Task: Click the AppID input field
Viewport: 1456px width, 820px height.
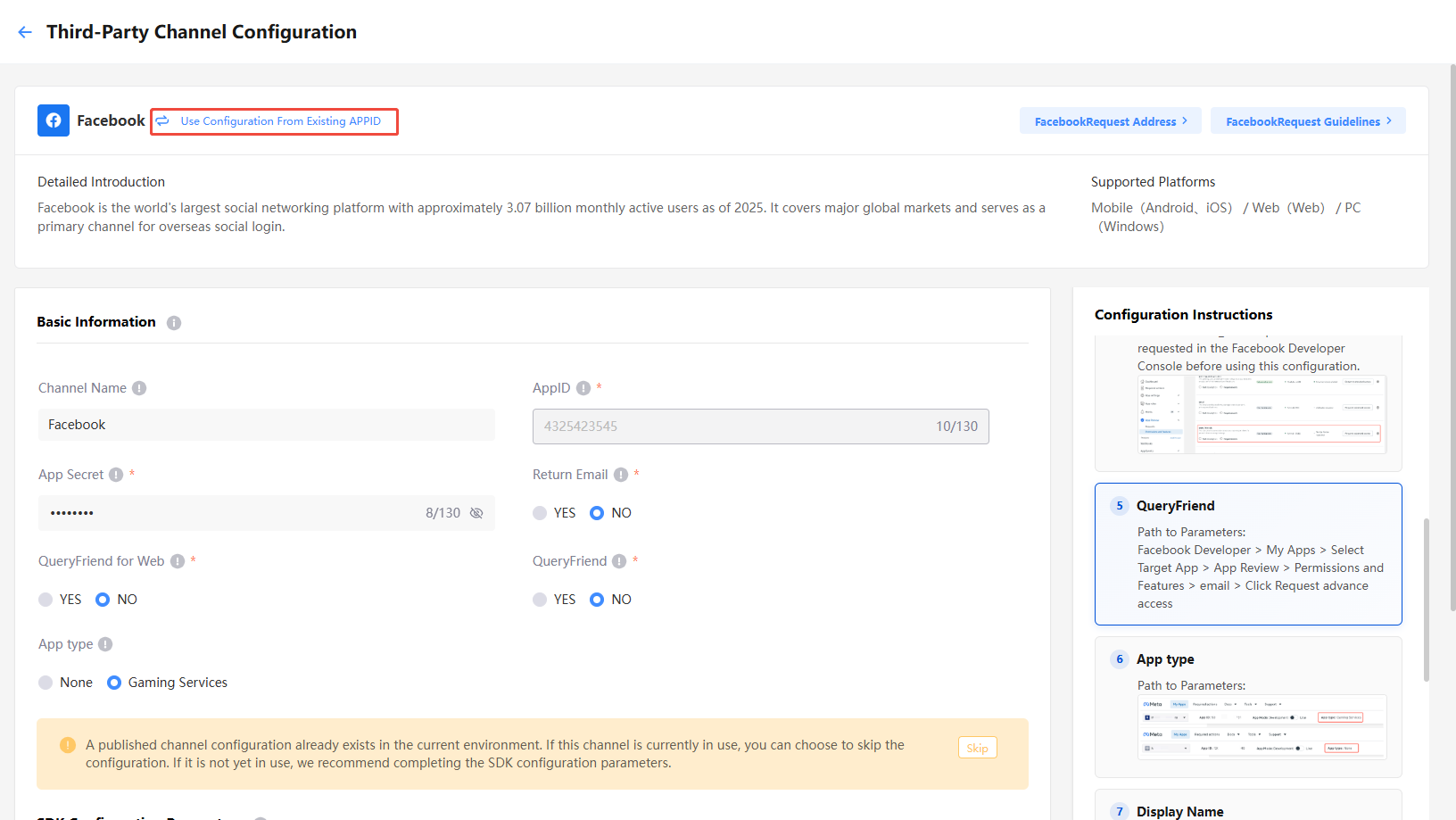Action: pos(761,427)
